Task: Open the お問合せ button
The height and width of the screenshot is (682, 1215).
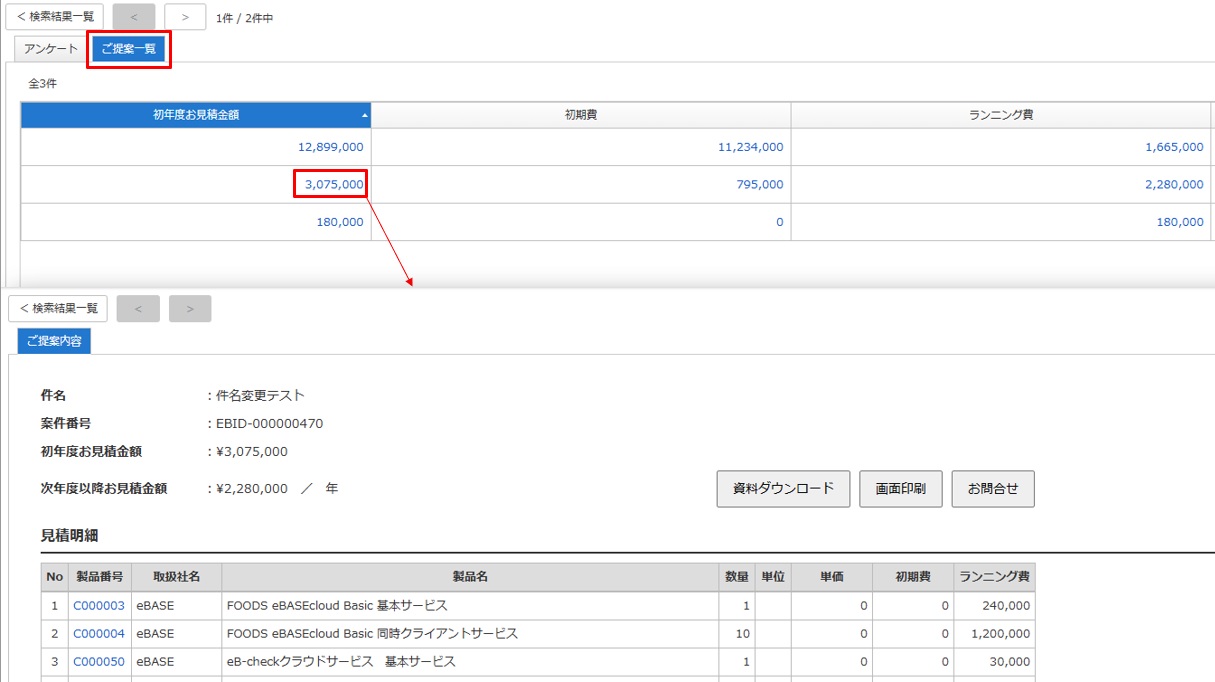Action: click(x=993, y=489)
